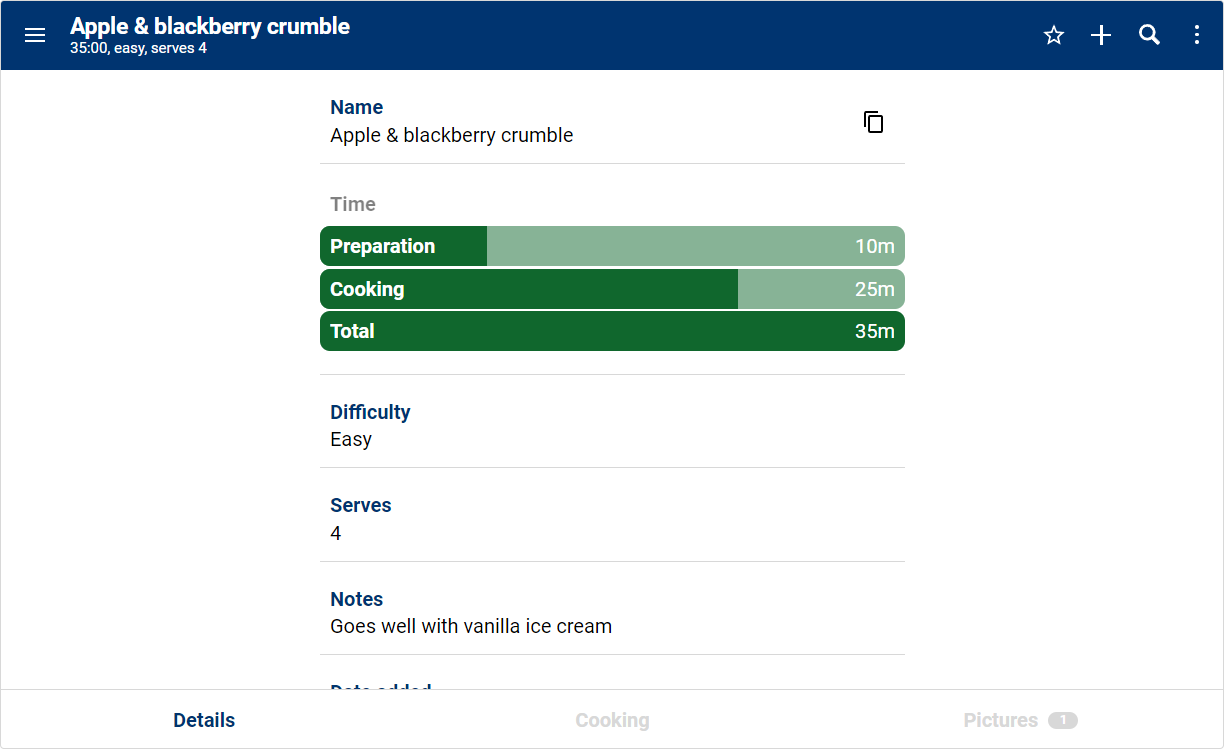
Task: Mark recipe as favourite with star icon
Action: click(1053, 35)
